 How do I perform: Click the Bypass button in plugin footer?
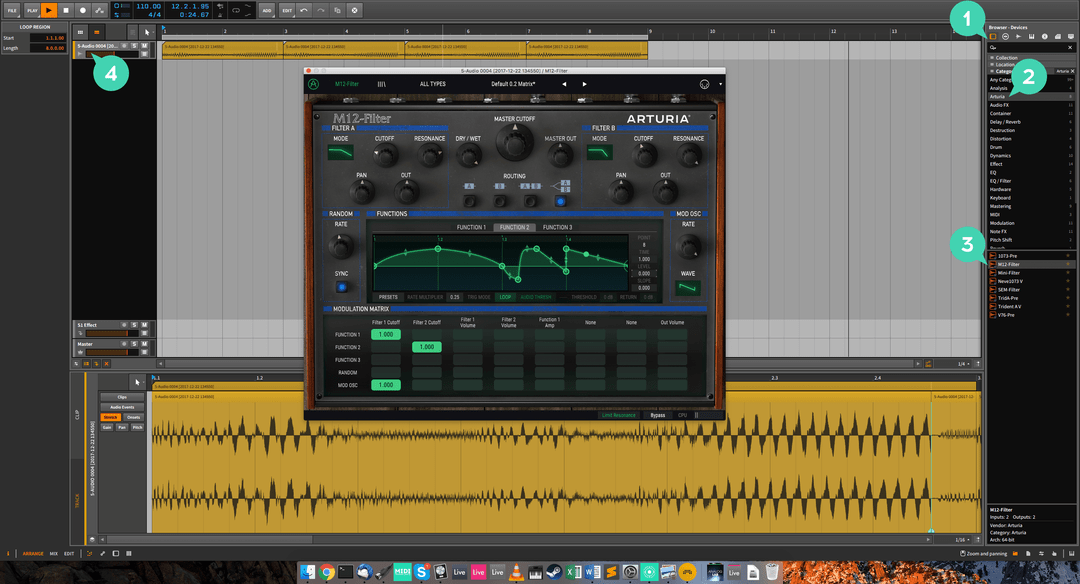[x=658, y=415]
